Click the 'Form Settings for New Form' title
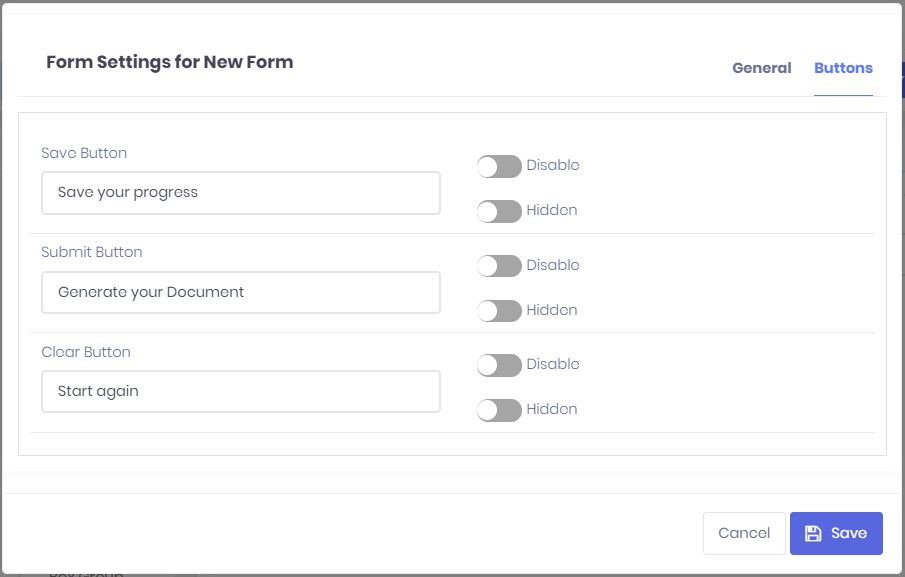The height and width of the screenshot is (577, 905). pos(170,62)
